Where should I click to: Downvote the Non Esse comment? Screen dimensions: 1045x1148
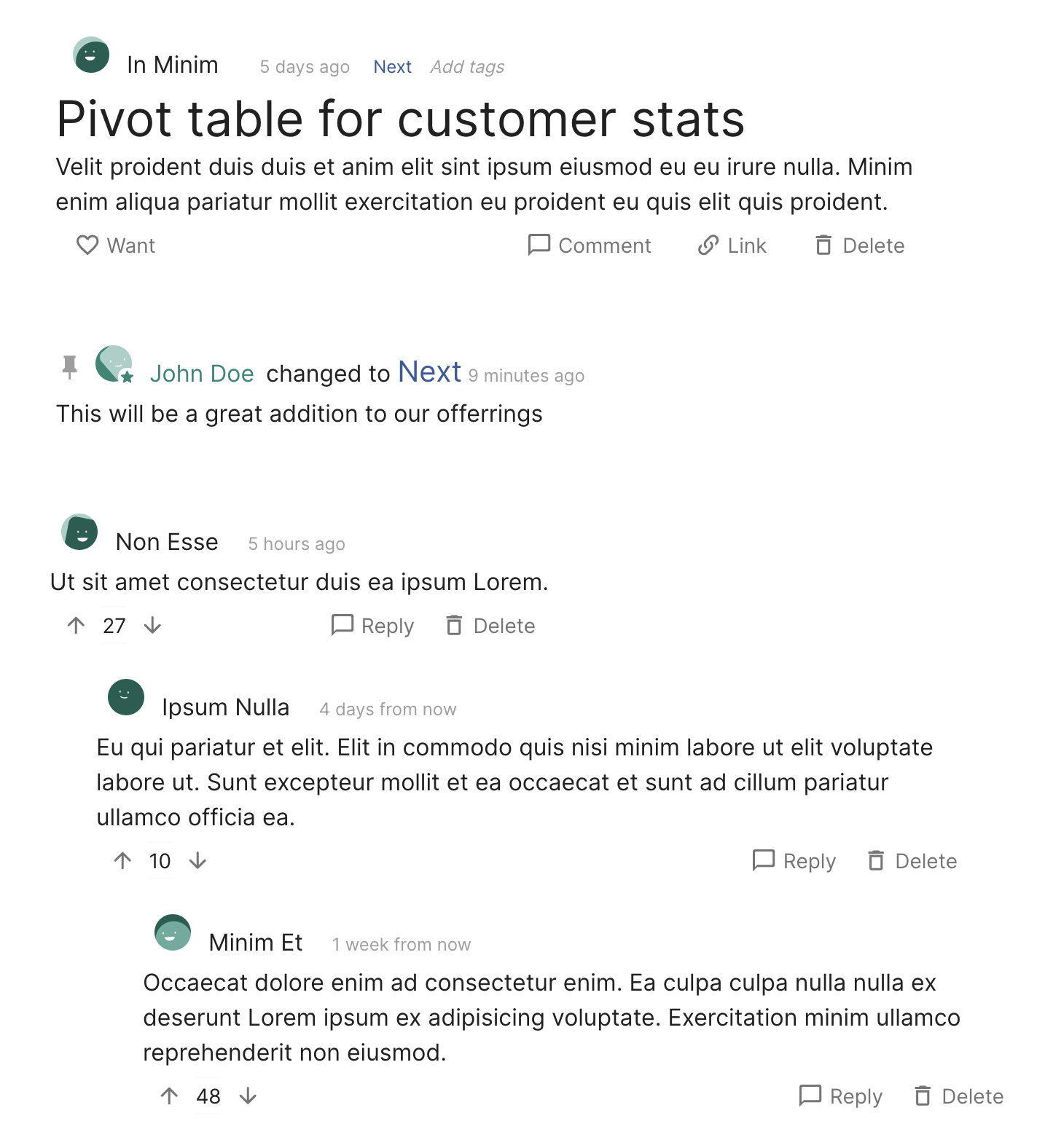click(152, 626)
